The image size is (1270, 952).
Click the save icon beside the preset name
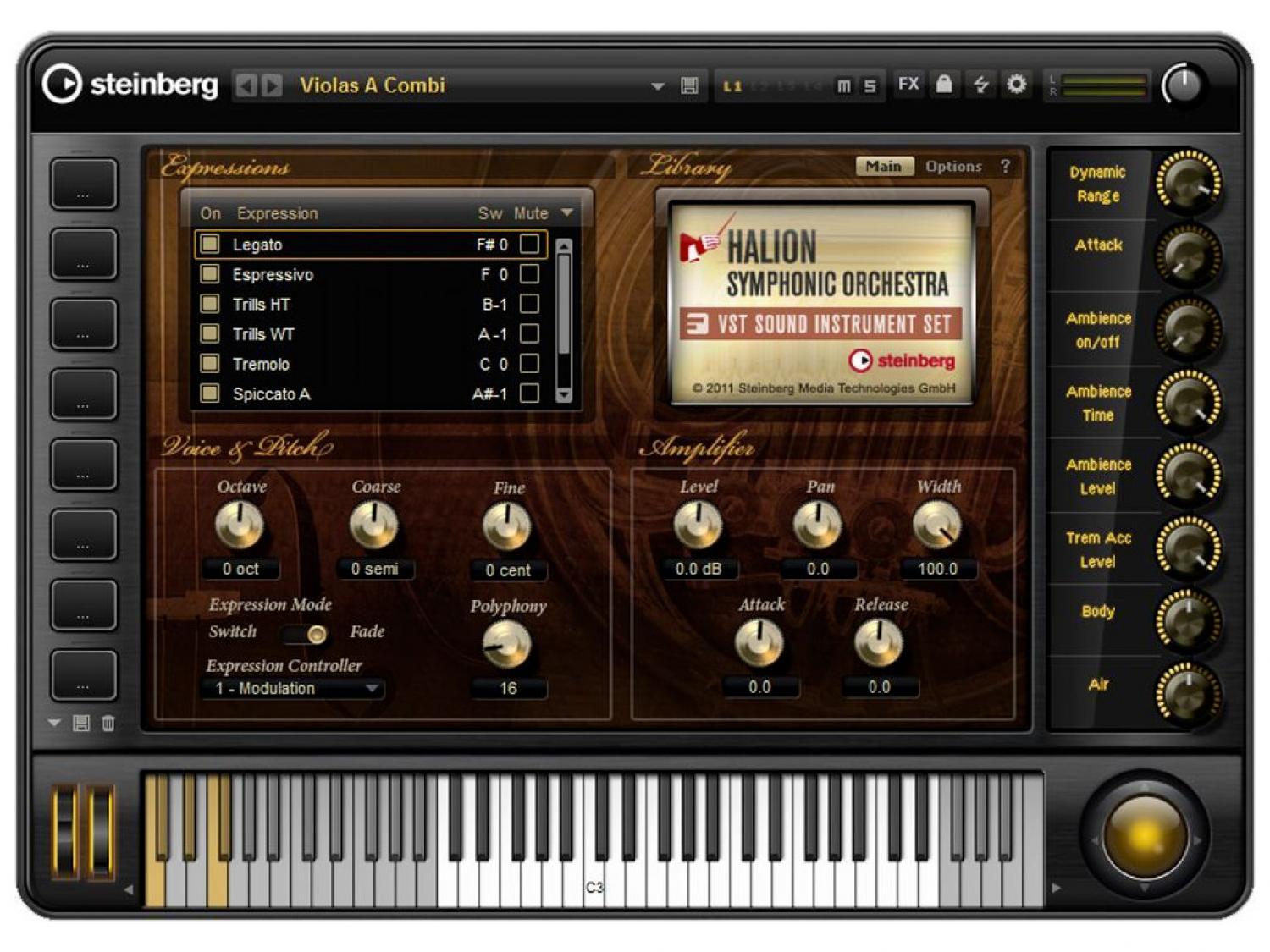(x=689, y=85)
